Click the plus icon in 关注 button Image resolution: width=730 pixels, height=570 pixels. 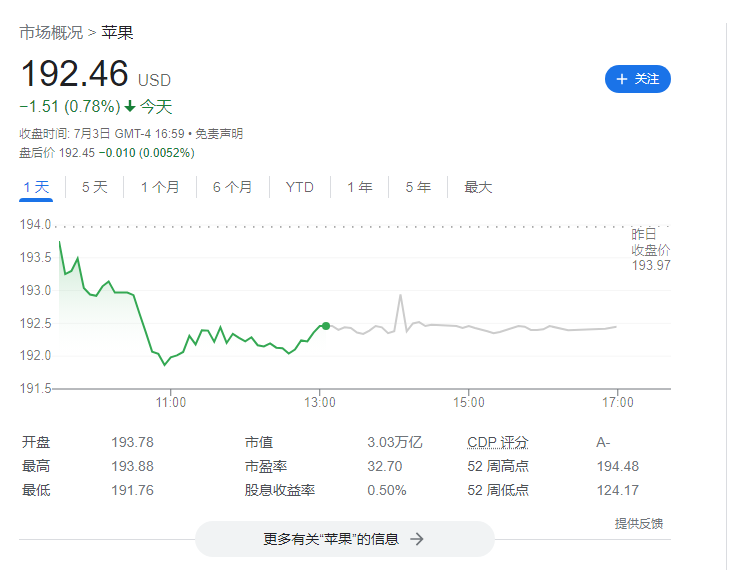click(x=622, y=79)
